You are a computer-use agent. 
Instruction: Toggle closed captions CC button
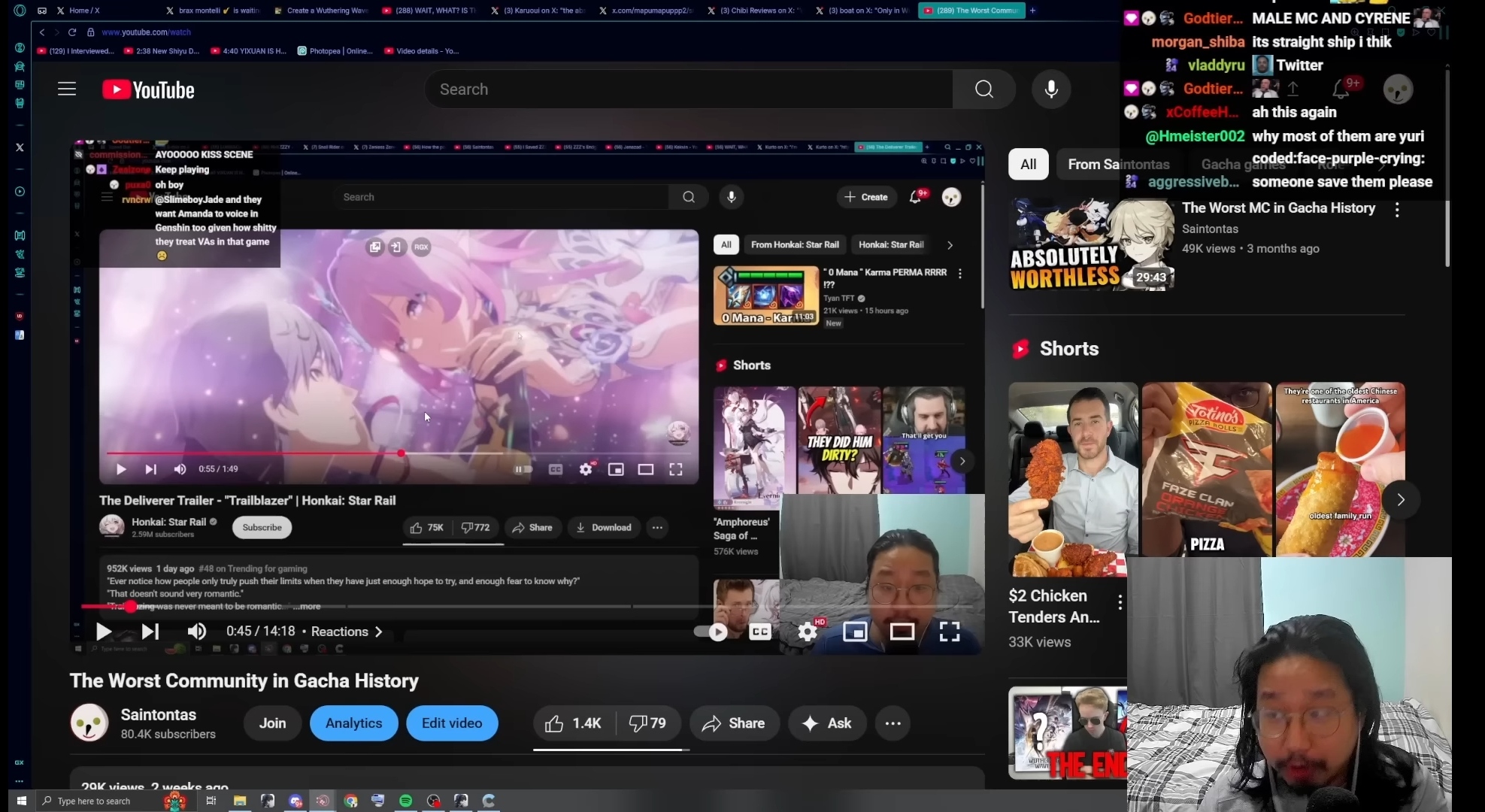click(760, 632)
